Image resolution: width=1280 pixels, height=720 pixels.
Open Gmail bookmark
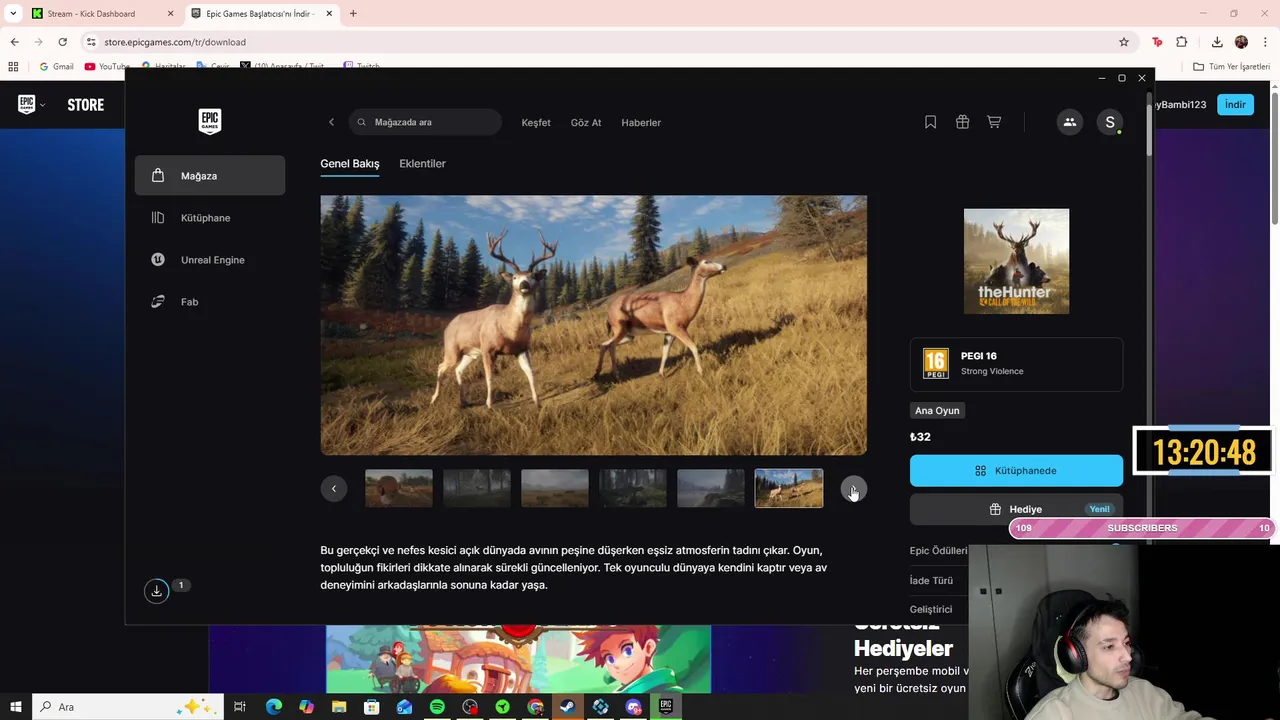56,66
